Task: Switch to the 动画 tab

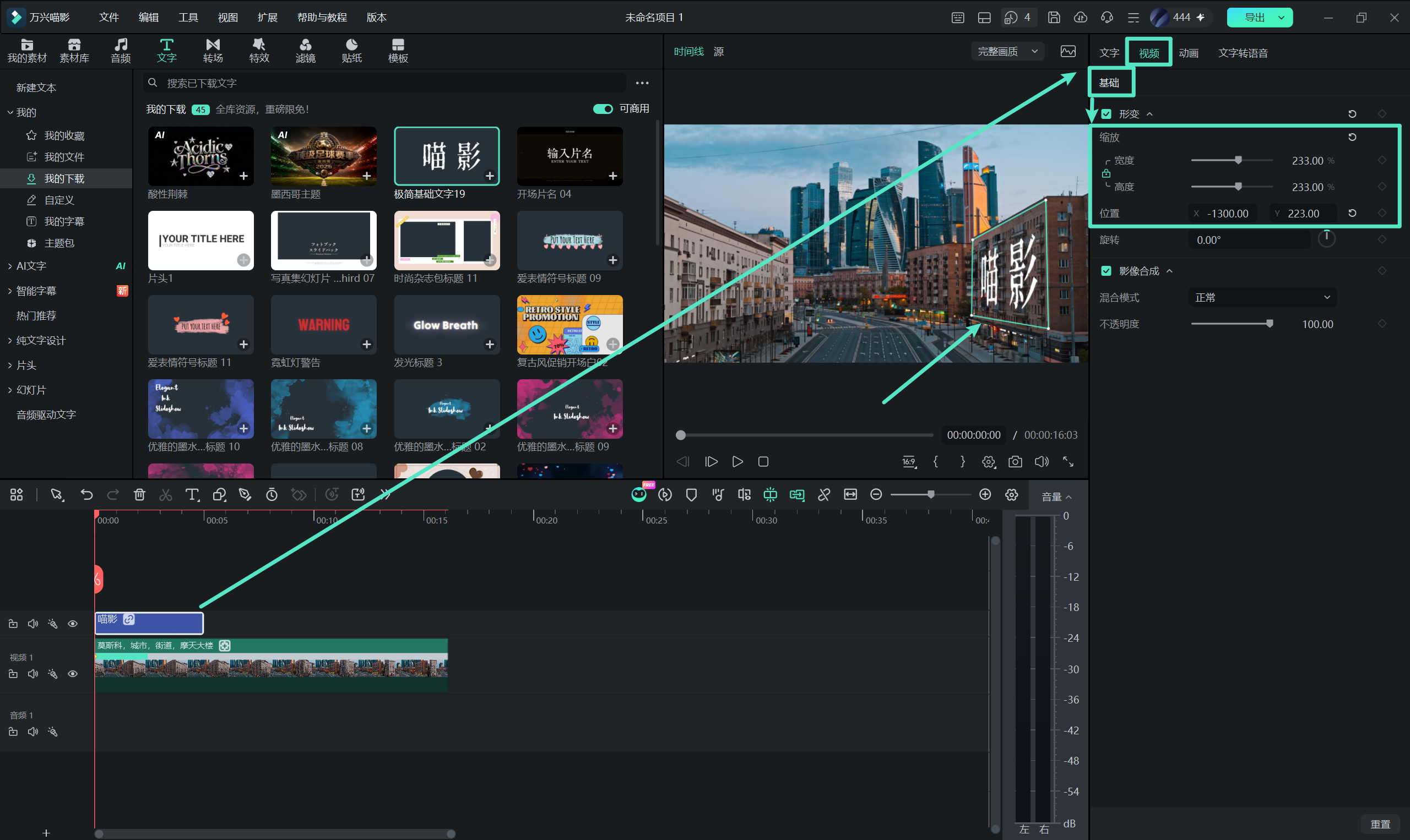Action: click(1188, 53)
